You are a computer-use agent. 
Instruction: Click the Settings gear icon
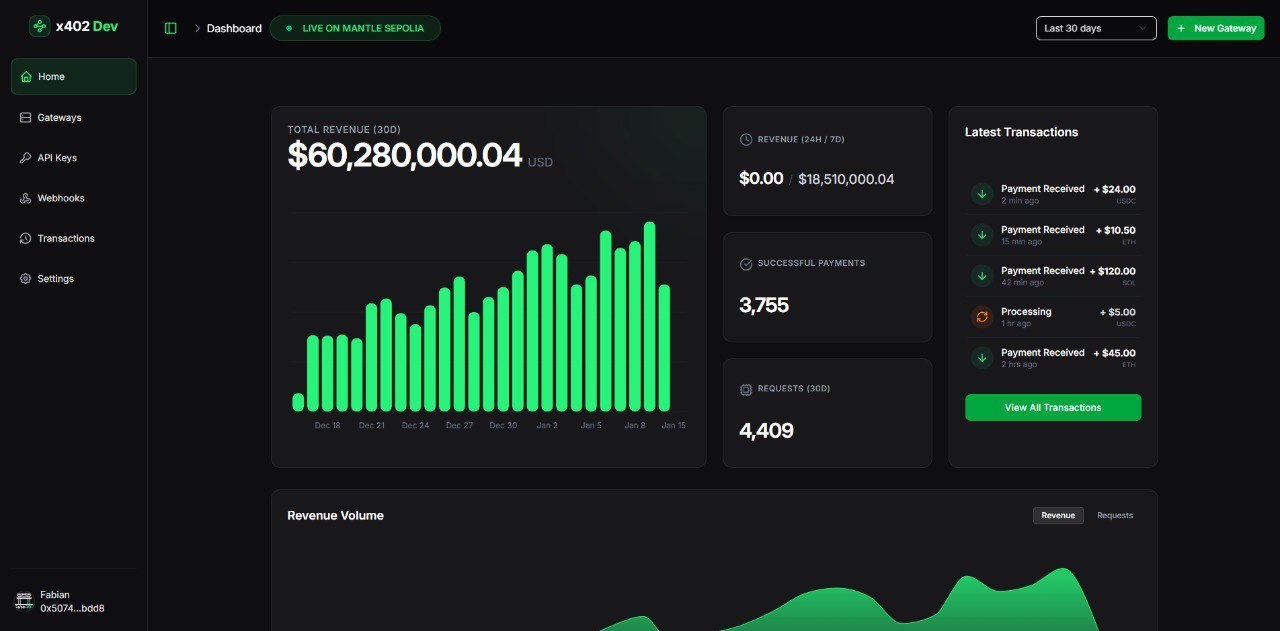tap(26, 279)
